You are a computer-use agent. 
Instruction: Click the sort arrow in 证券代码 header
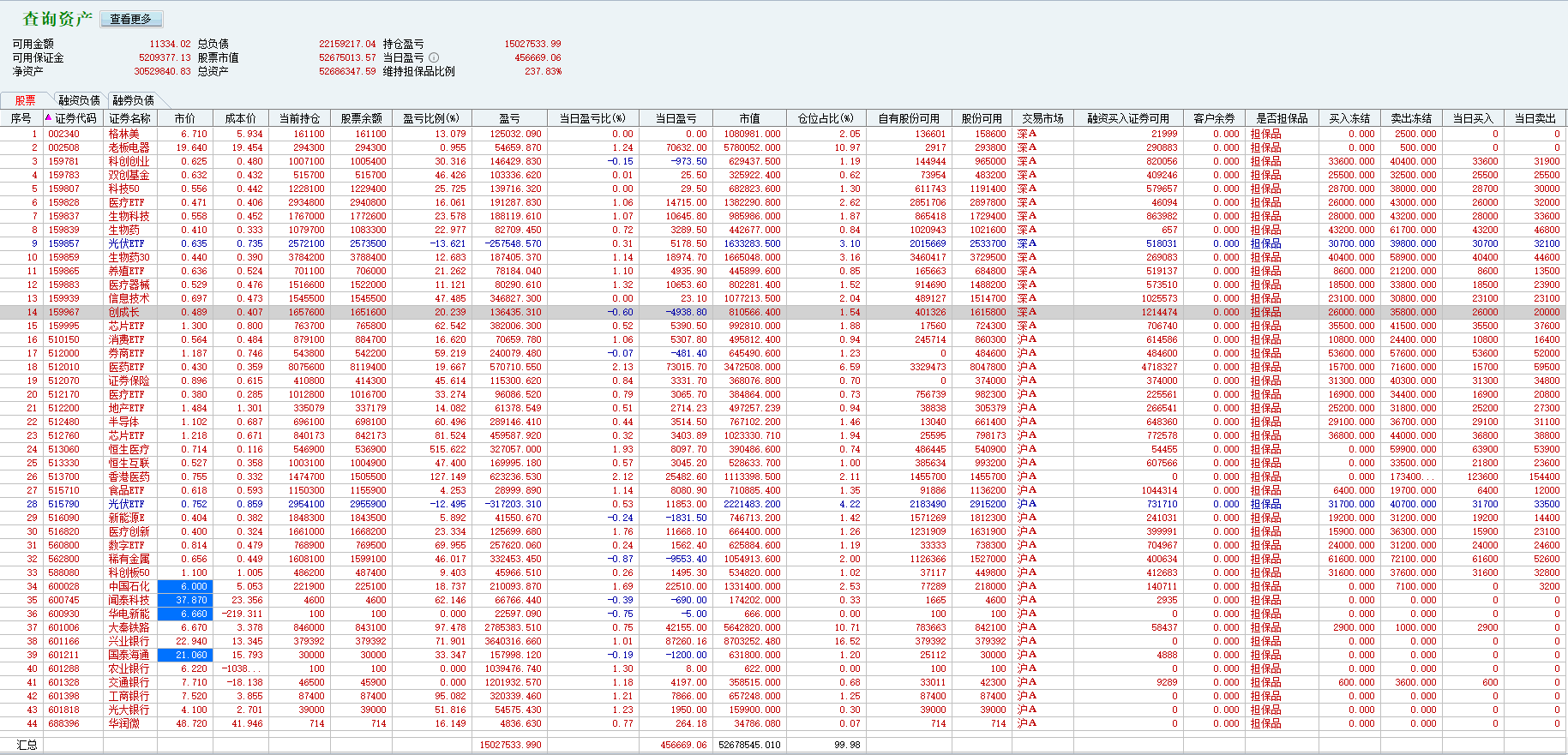(49, 117)
